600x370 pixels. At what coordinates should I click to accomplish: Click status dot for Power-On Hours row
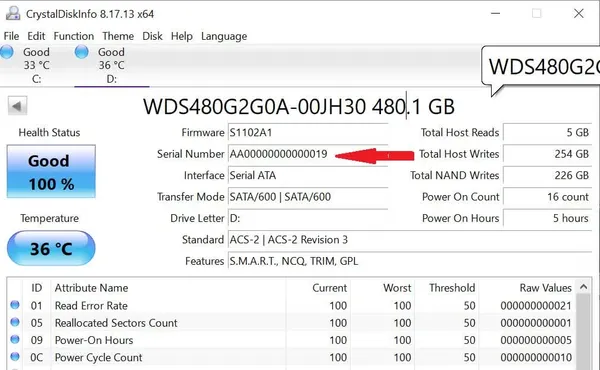(15, 339)
